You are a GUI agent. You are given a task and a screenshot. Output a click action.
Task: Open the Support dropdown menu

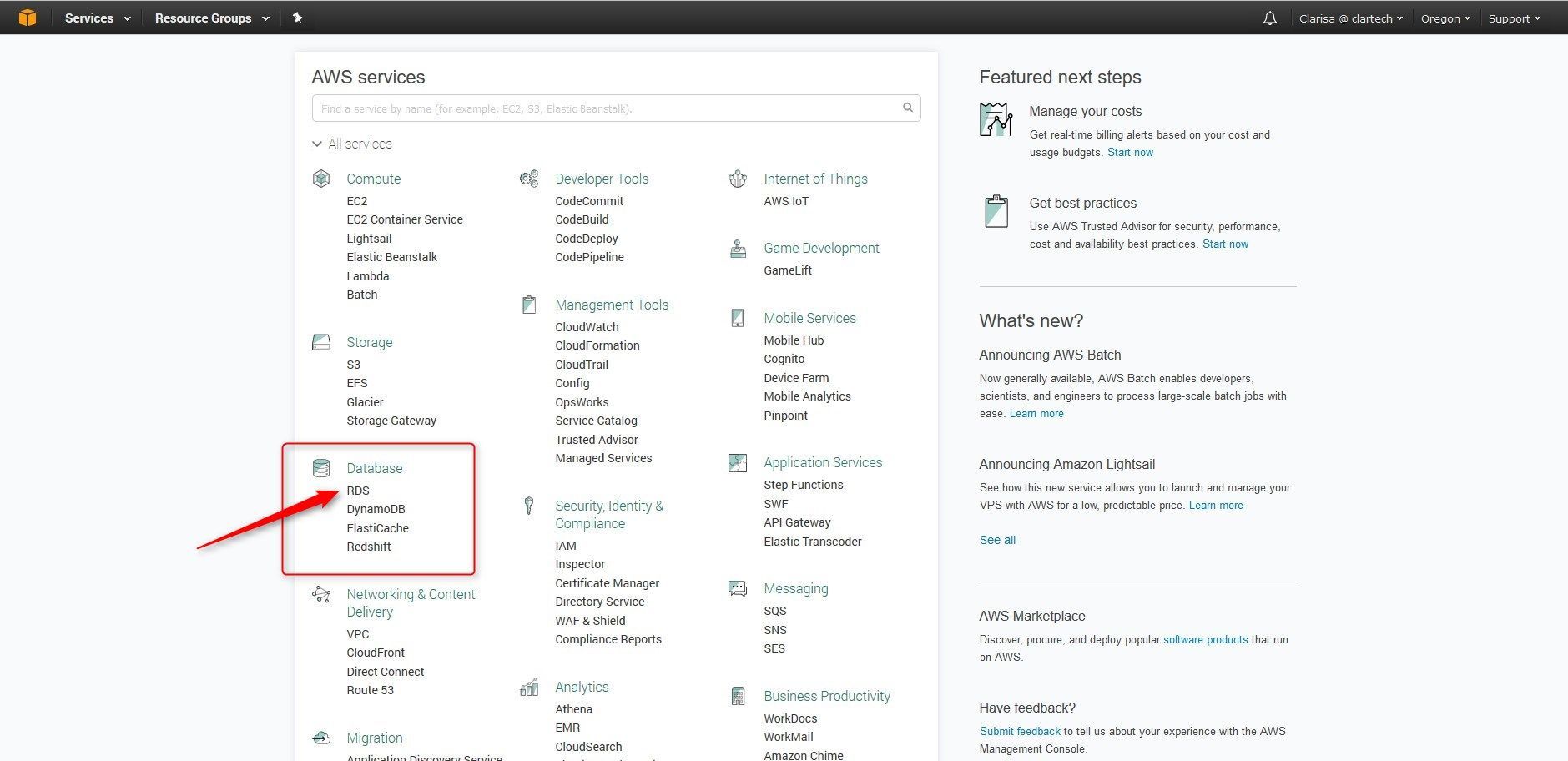pyautogui.click(x=1514, y=18)
